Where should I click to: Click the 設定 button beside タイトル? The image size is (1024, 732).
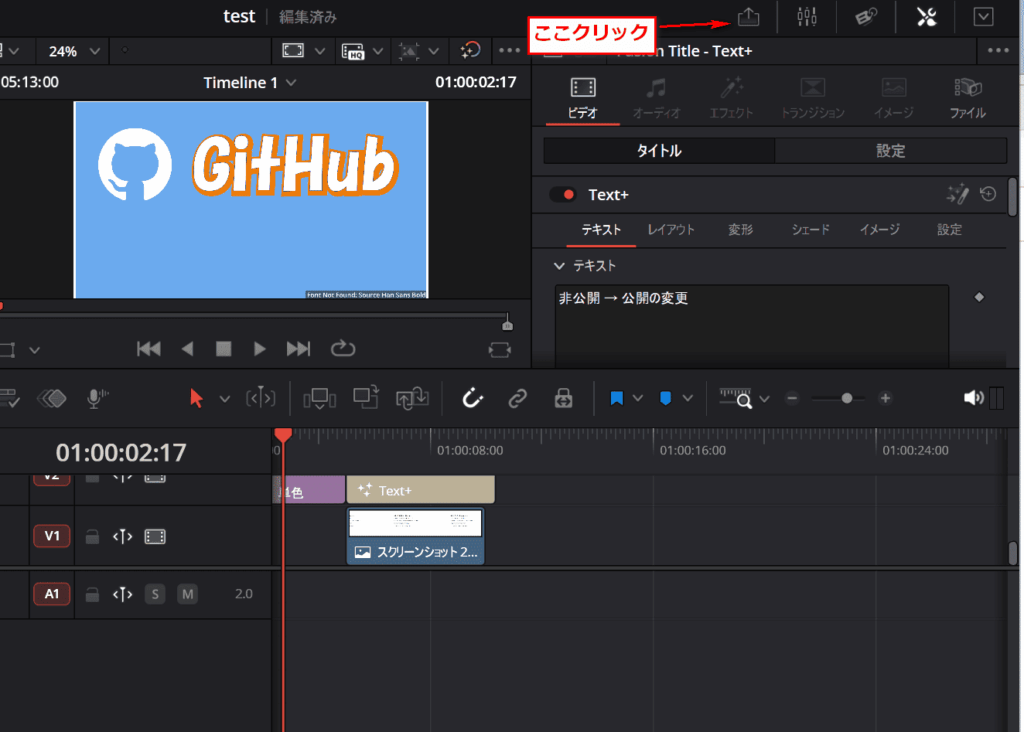(890, 151)
